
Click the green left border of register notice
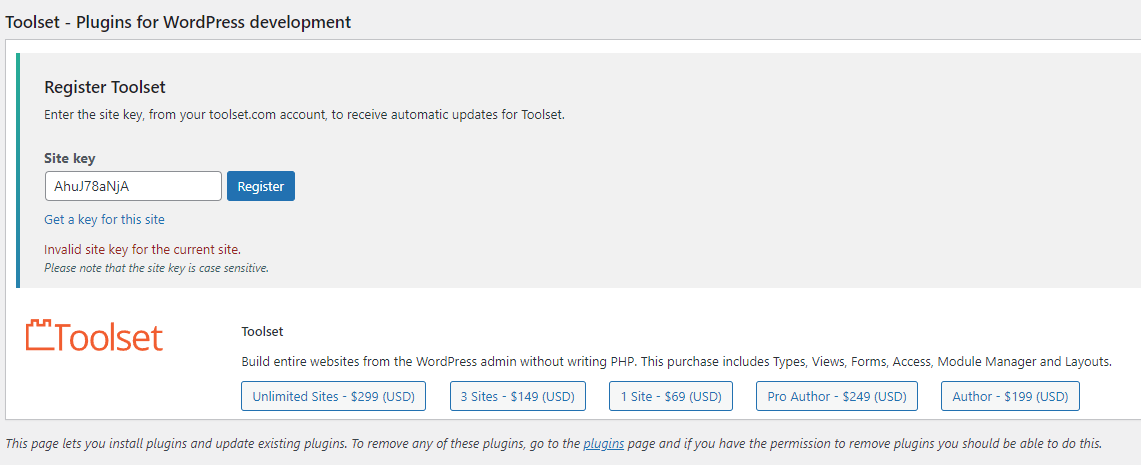point(18,170)
